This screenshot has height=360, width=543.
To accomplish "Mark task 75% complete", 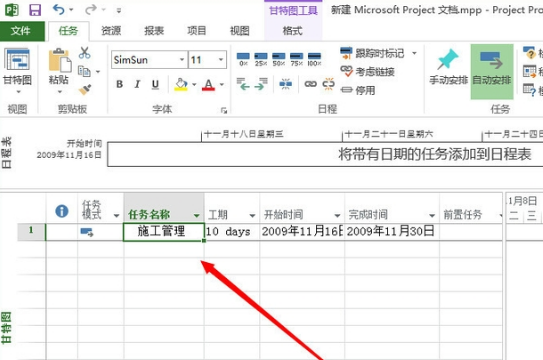I will (x=296, y=59).
